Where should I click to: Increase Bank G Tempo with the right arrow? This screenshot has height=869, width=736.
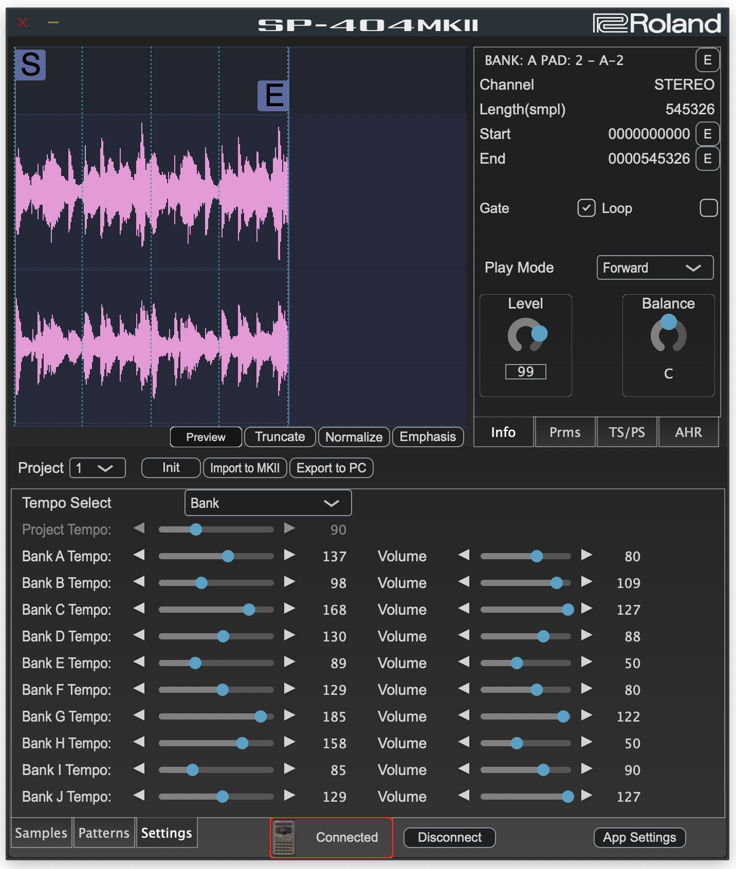click(289, 715)
